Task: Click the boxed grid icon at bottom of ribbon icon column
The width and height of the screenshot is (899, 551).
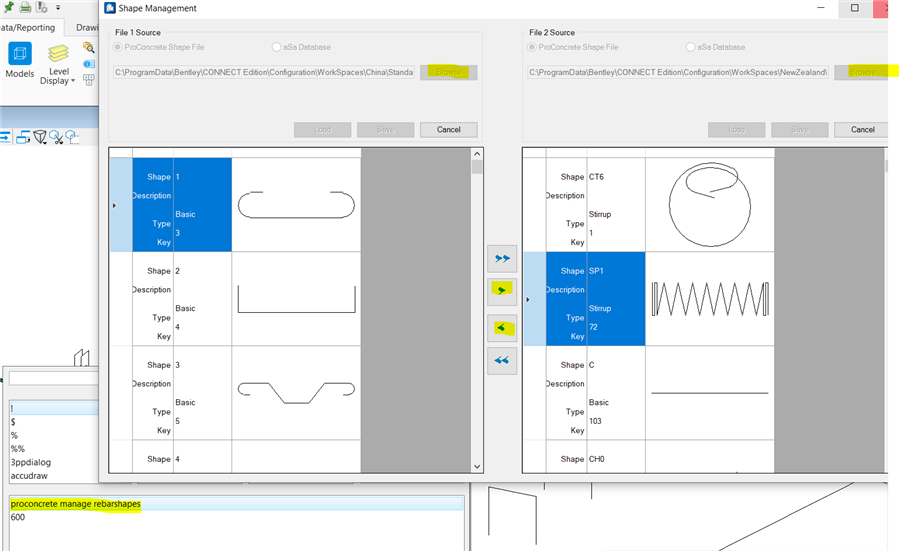Action: [x=89, y=80]
